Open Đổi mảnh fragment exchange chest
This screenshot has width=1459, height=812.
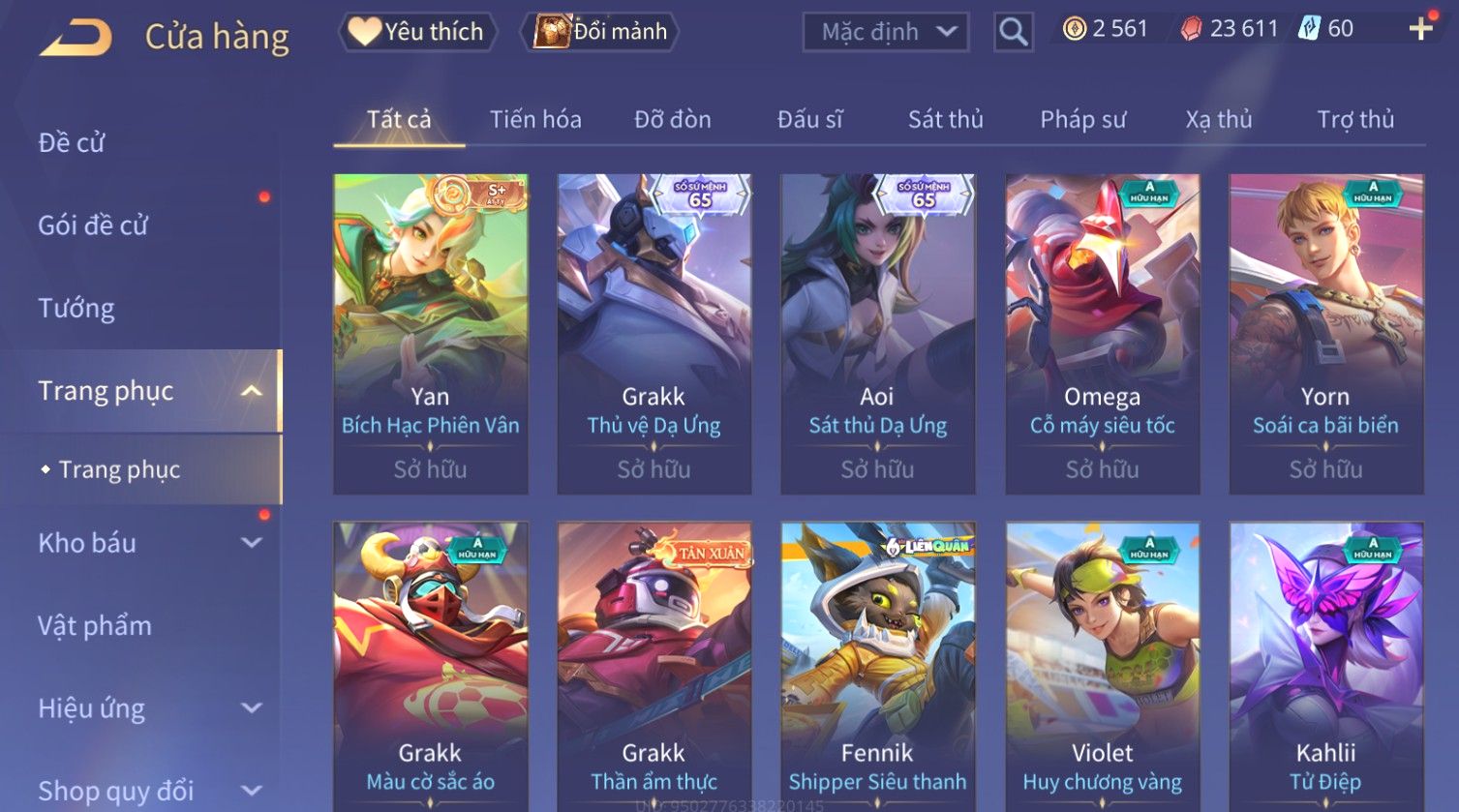(x=600, y=32)
